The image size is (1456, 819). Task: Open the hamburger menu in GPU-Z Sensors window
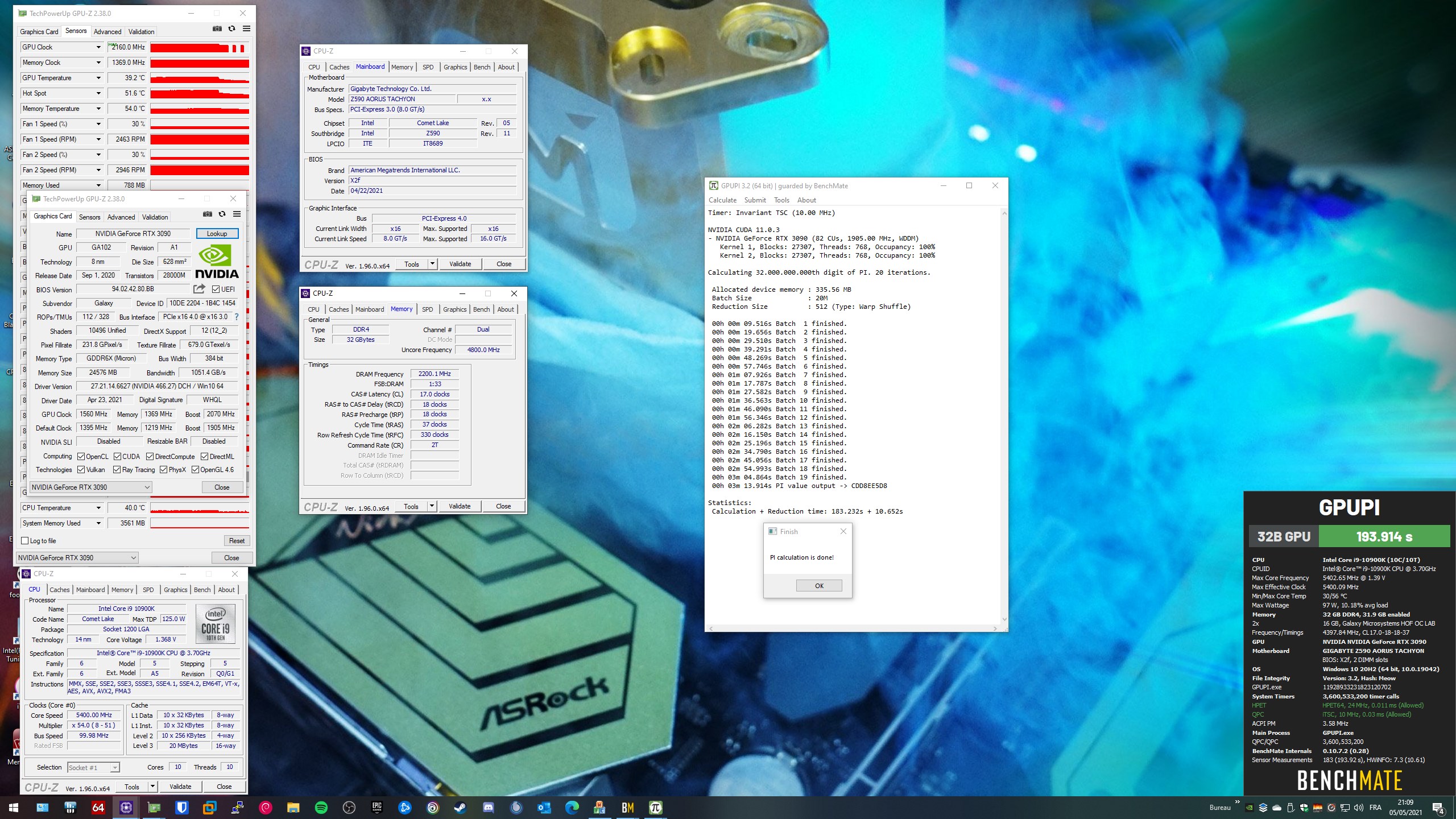(x=246, y=29)
